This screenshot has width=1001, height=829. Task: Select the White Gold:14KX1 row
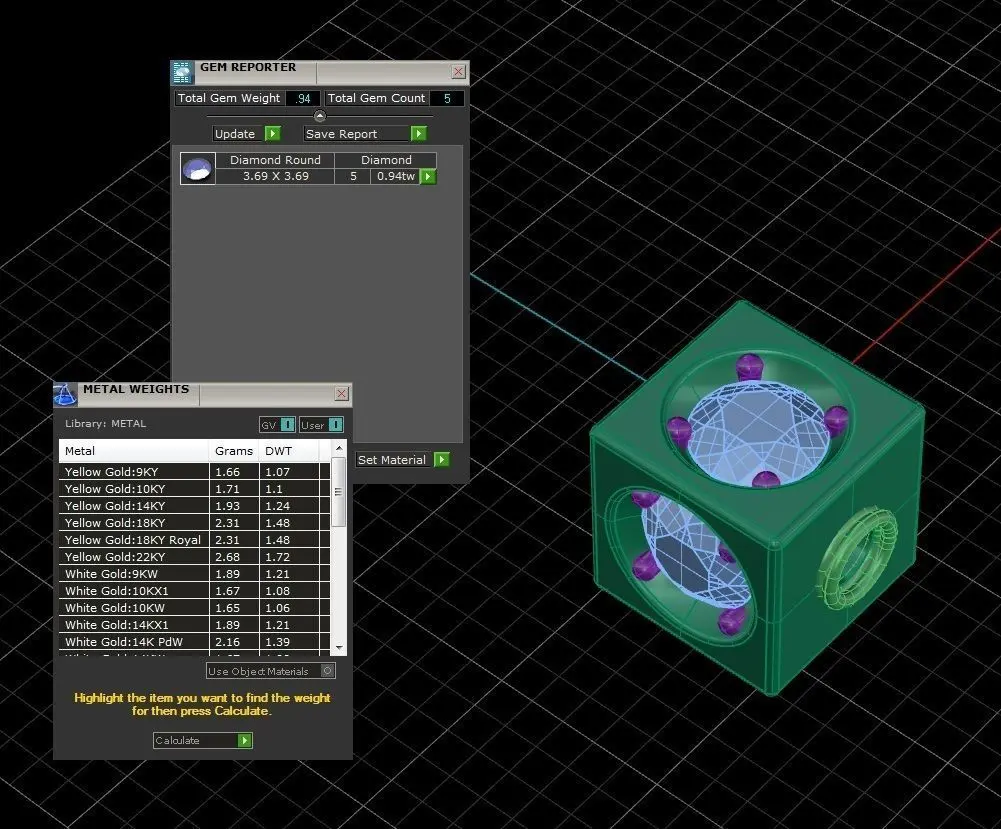(x=195, y=625)
